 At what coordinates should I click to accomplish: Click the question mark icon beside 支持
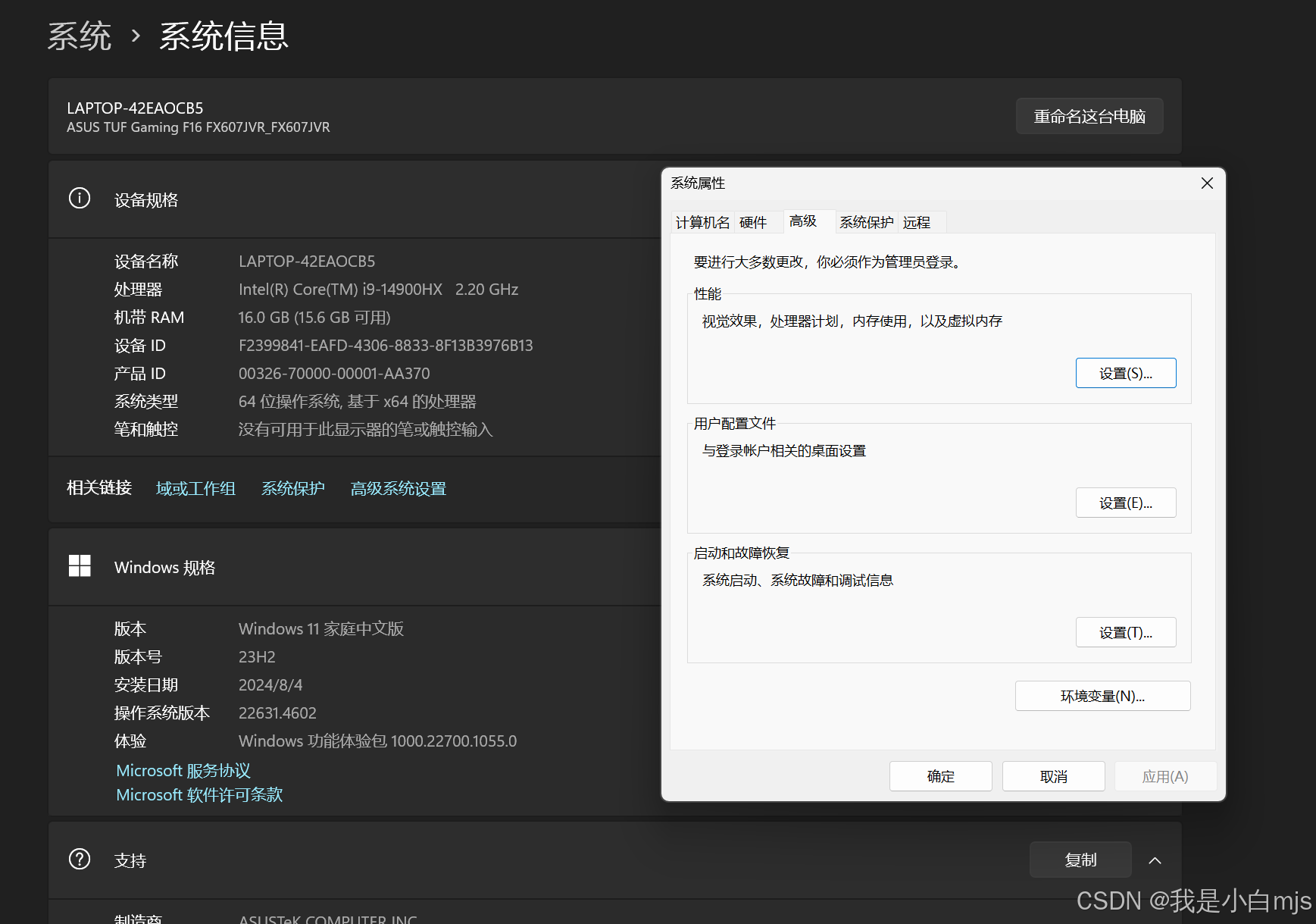pyautogui.click(x=80, y=859)
